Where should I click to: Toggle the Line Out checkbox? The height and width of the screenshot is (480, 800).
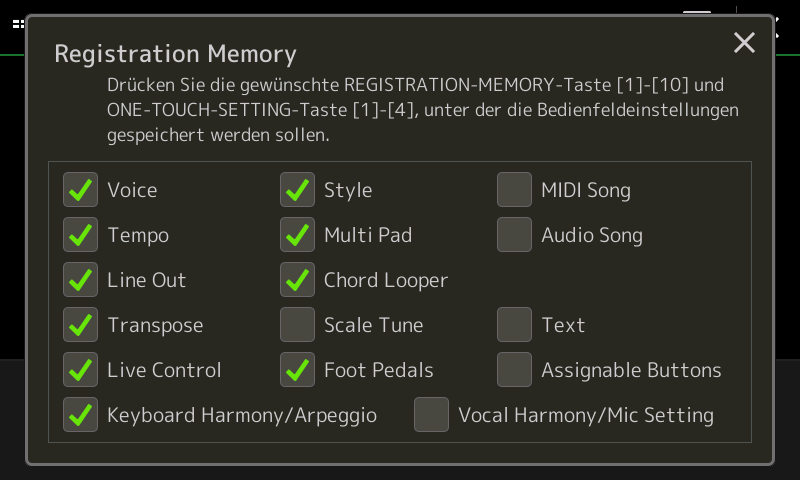[80, 280]
